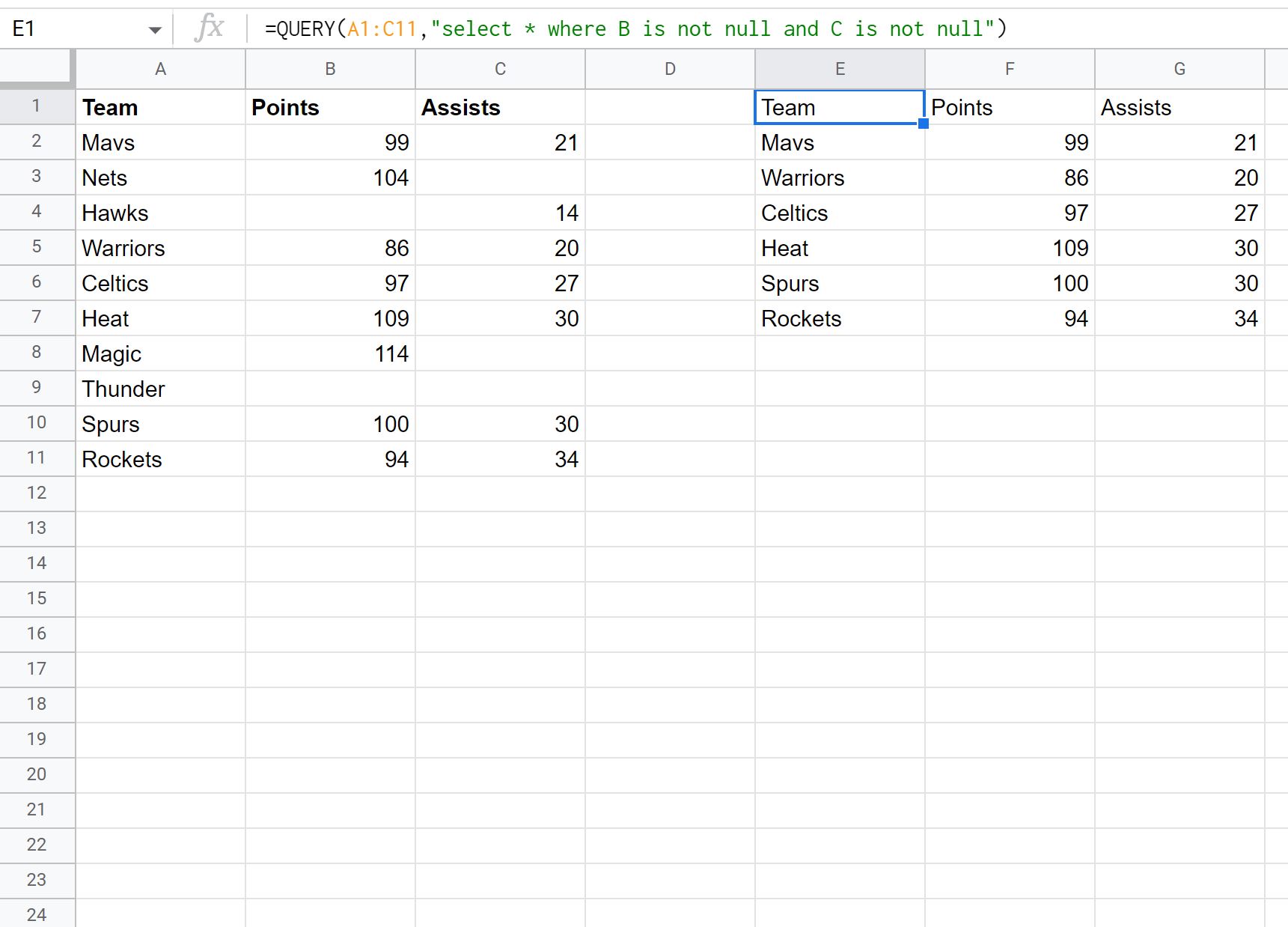Select the active Team cell E1
1288x927 pixels.
(840, 107)
